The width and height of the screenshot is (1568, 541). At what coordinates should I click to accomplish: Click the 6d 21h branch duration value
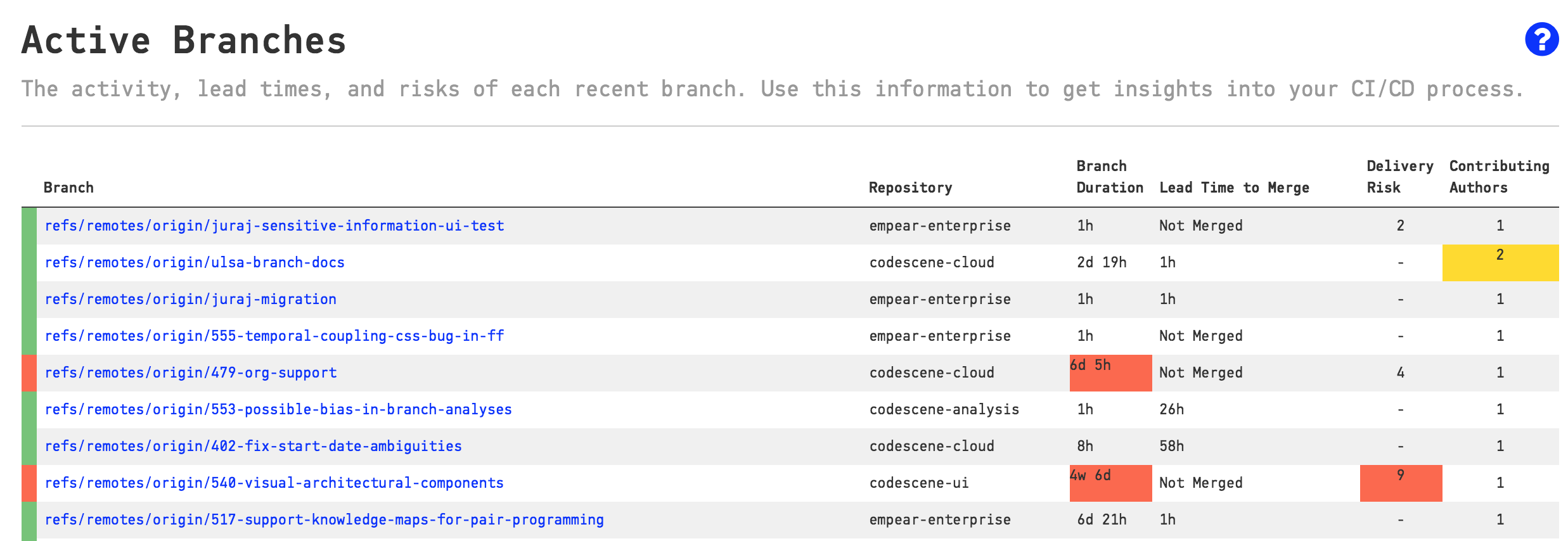point(1102,519)
